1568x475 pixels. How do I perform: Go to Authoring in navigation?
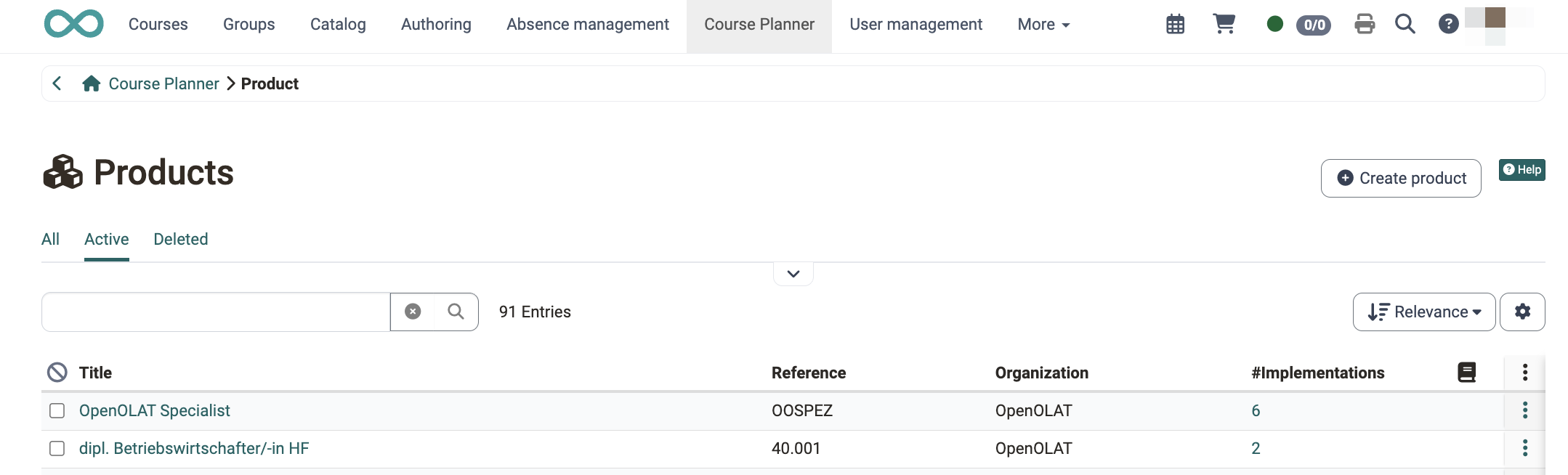click(x=436, y=25)
